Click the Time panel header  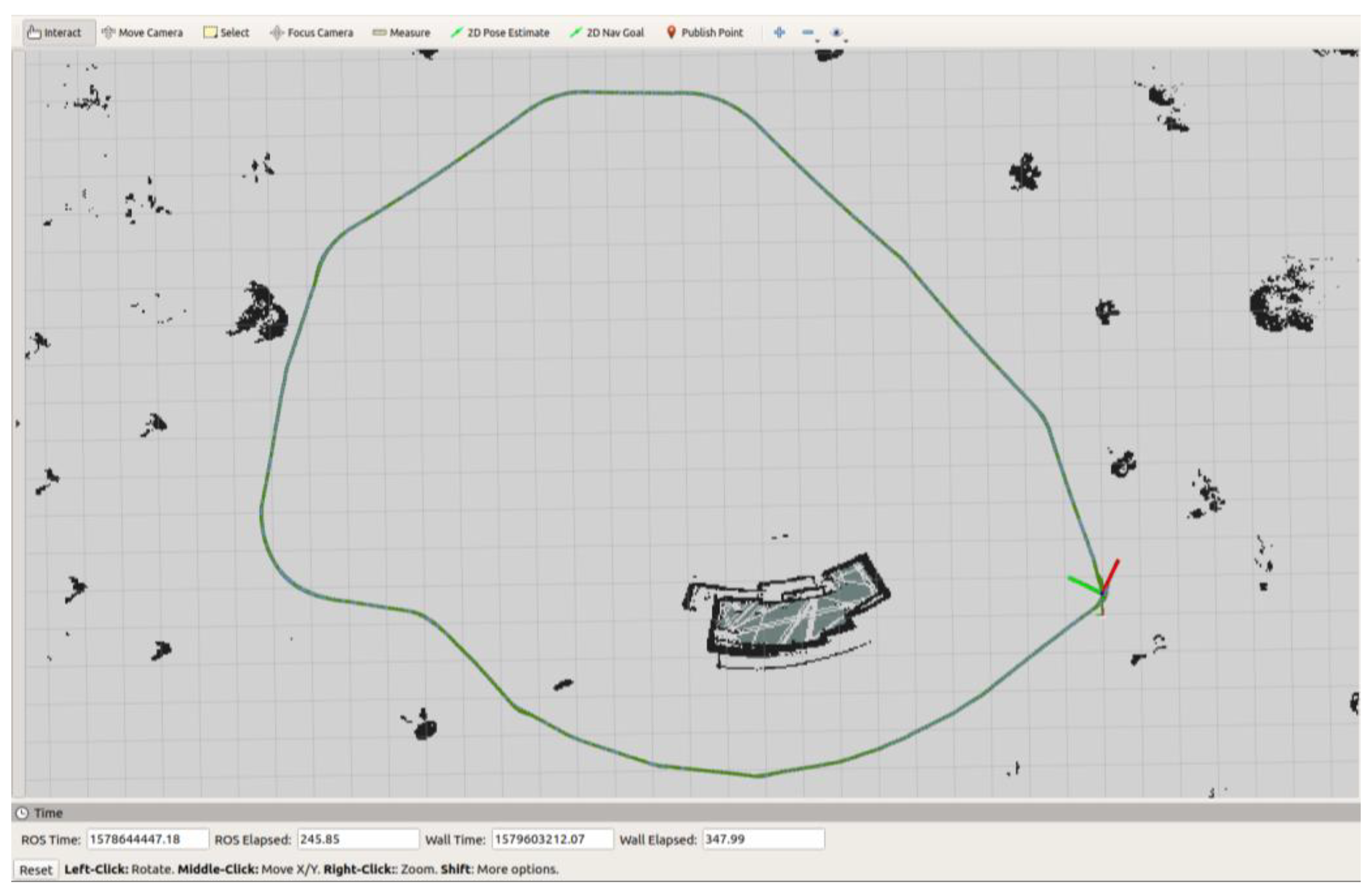point(48,813)
